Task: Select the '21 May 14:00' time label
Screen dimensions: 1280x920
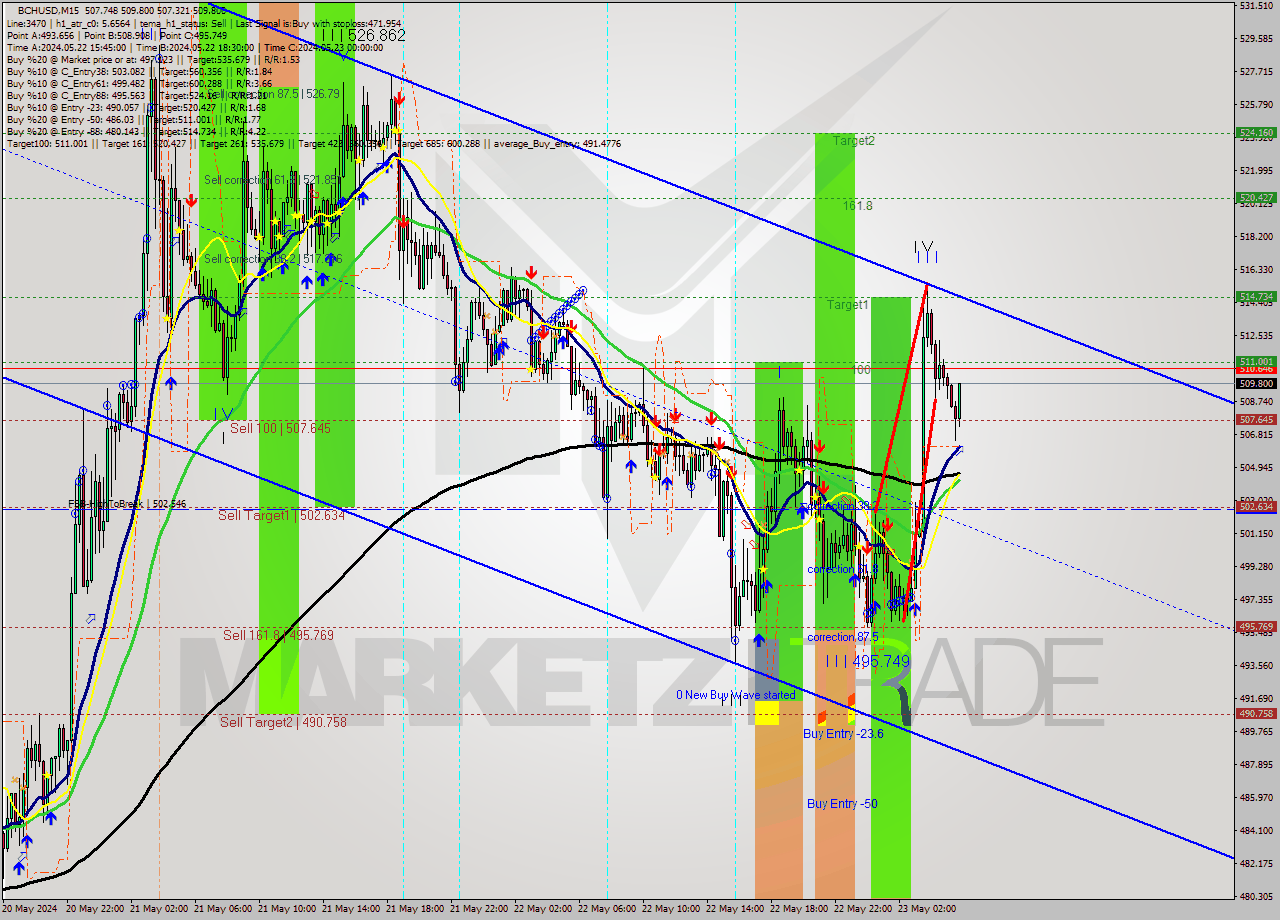Action: coord(352,909)
